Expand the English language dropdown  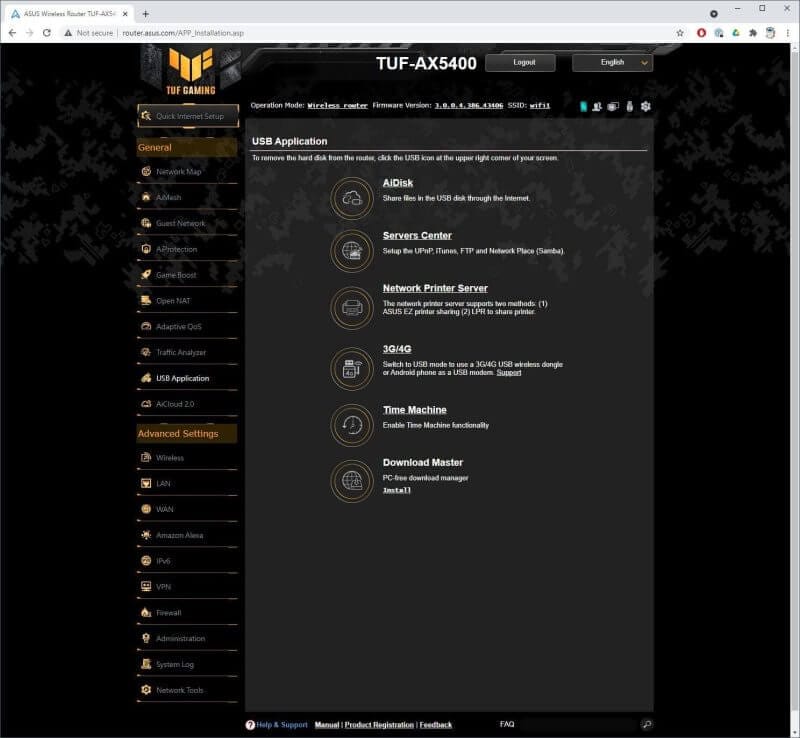coord(613,62)
